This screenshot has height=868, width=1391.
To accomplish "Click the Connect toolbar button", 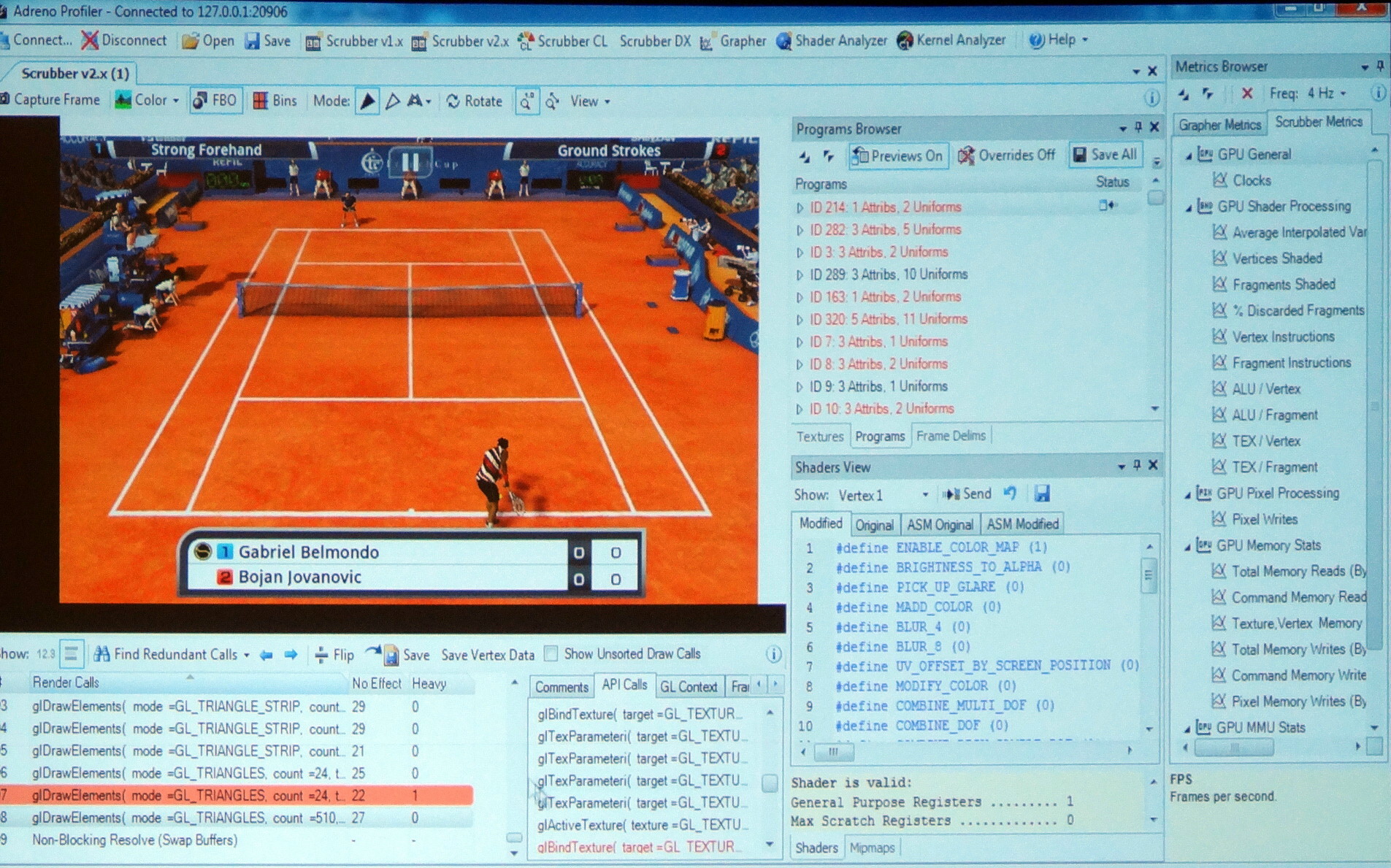I will tap(37, 40).
